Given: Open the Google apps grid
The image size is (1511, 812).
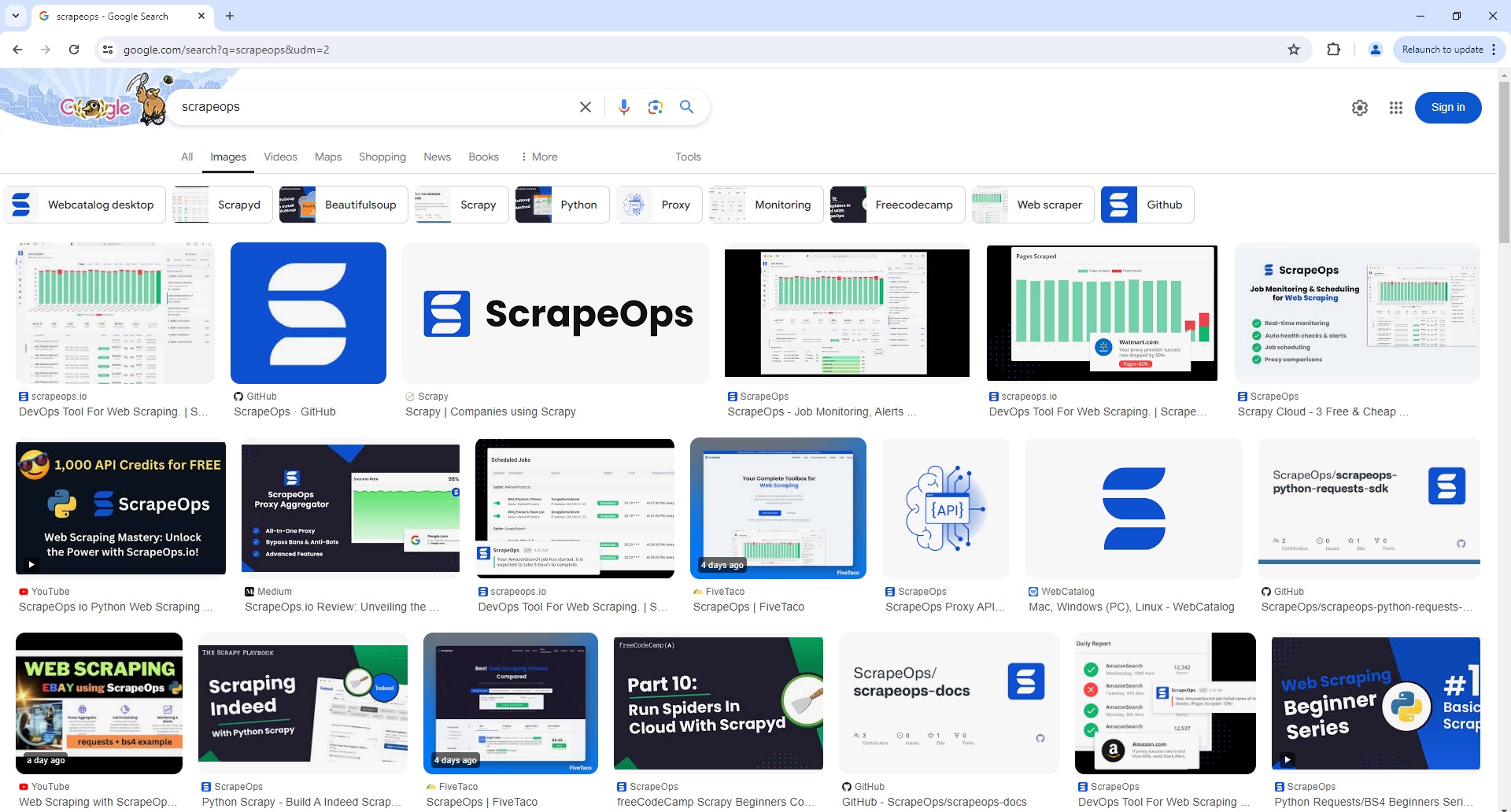Looking at the screenshot, I should [1396, 107].
